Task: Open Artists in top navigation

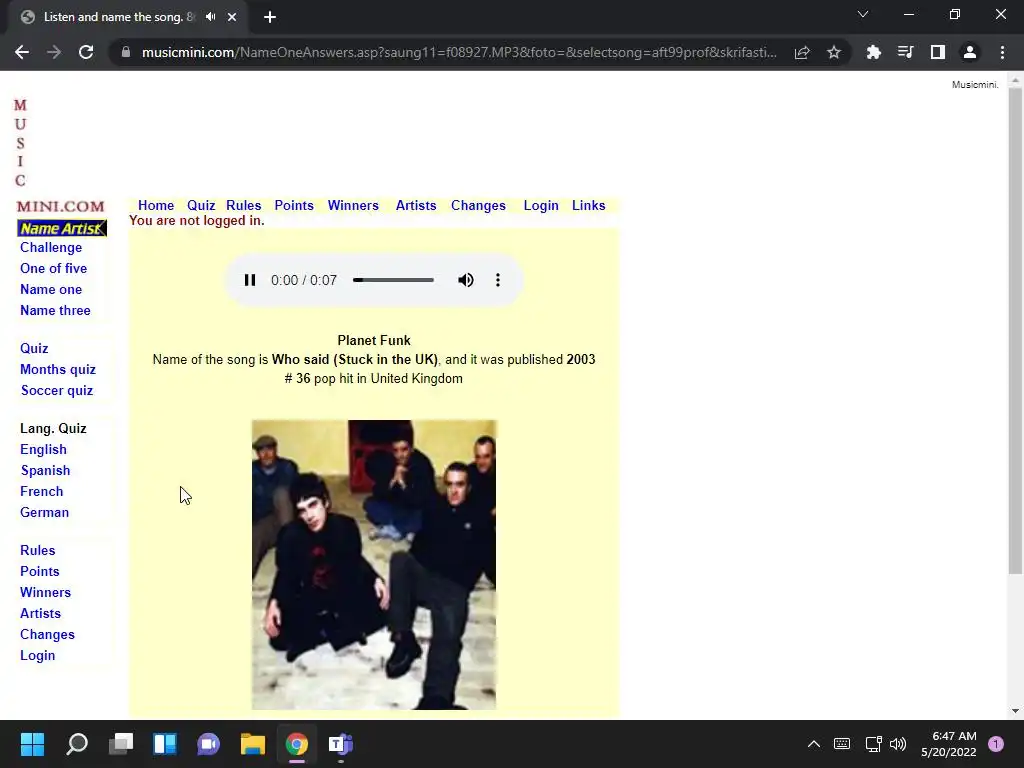Action: (x=416, y=205)
